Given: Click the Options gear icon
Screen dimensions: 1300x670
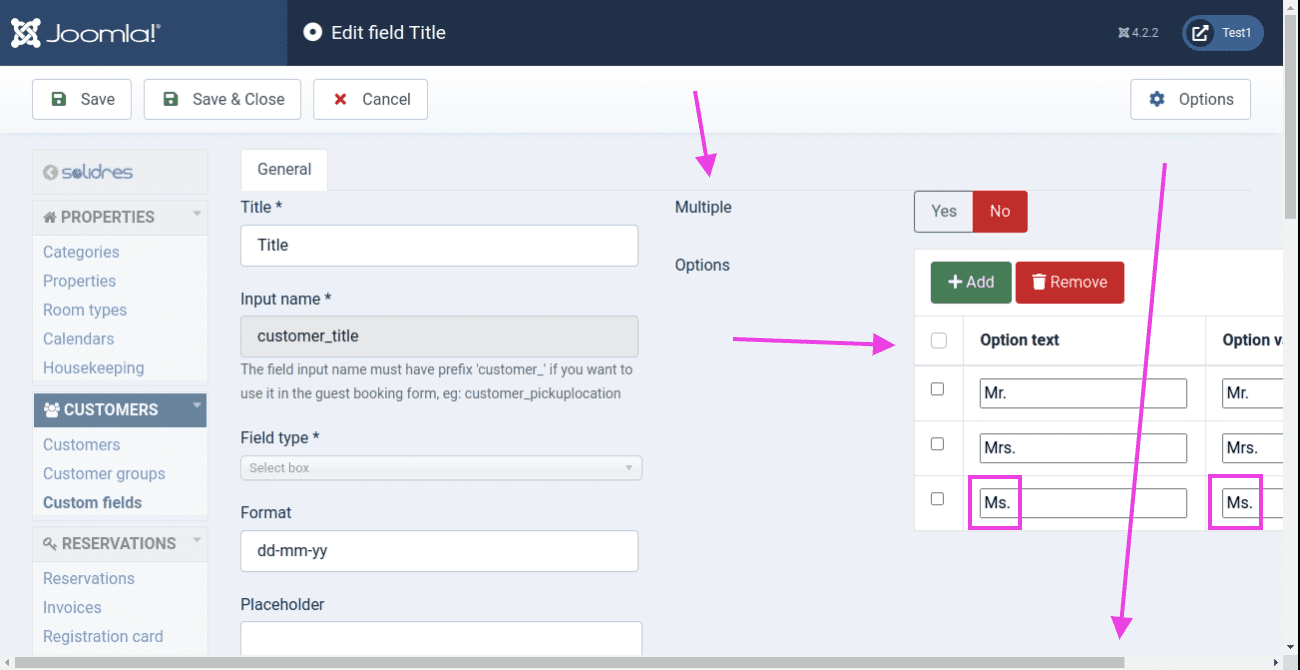Looking at the screenshot, I should click(x=1157, y=99).
